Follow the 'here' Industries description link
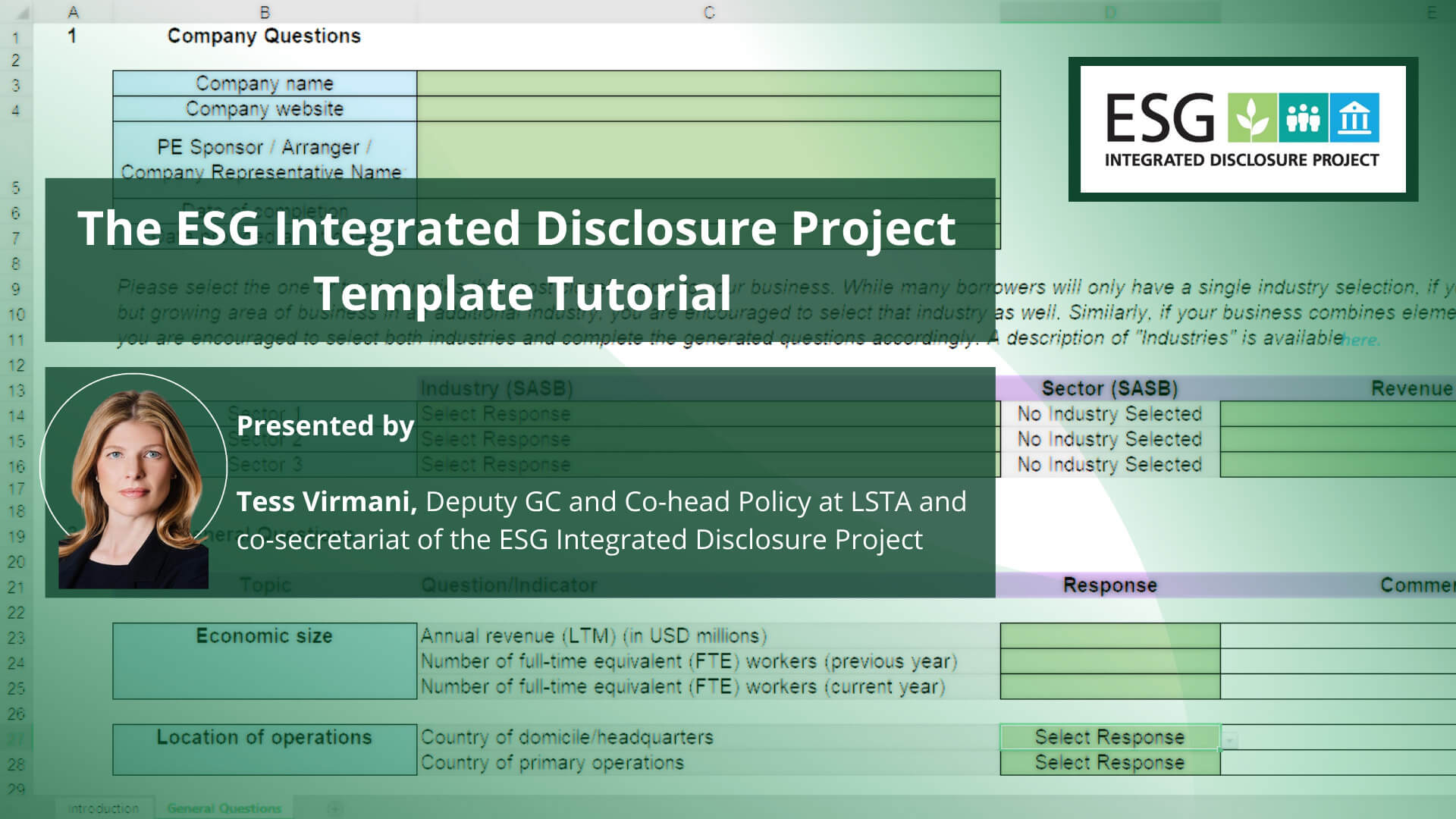1456x819 pixels. [1360, 340]
